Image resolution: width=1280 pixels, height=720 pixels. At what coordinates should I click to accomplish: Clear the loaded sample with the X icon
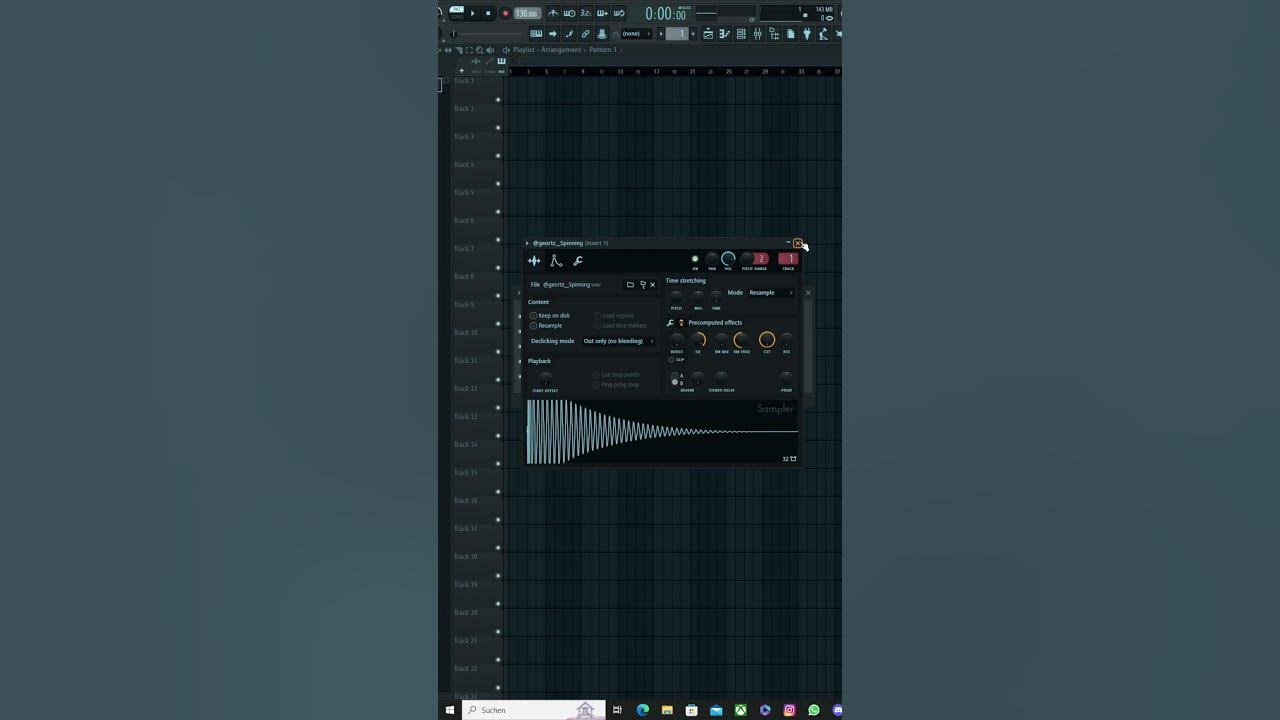click(x=653, y=285)
